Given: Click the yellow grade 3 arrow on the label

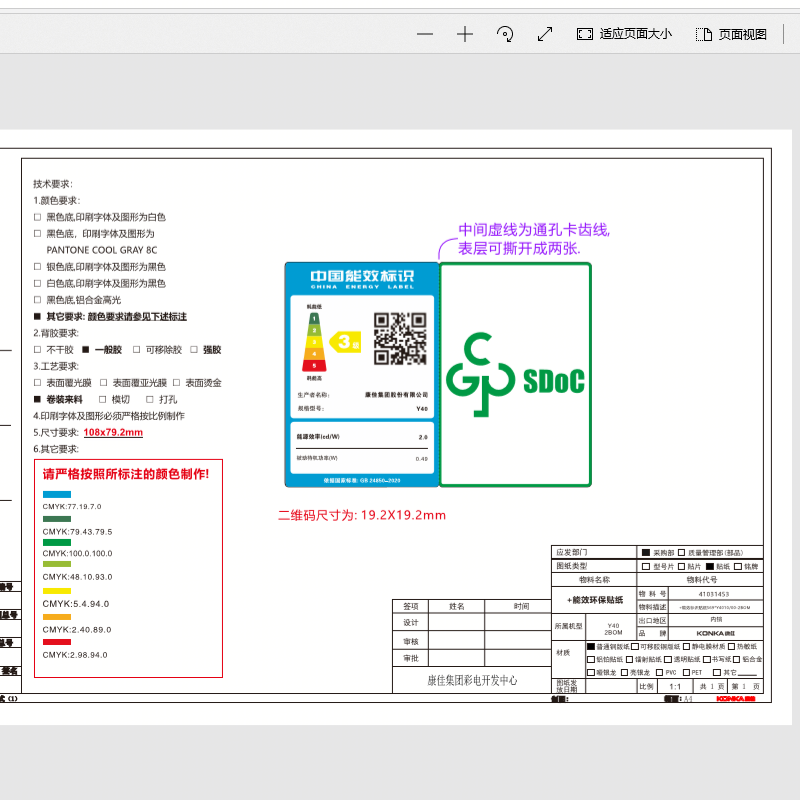Looking at the screenshot, I should (x=345, y=342).
